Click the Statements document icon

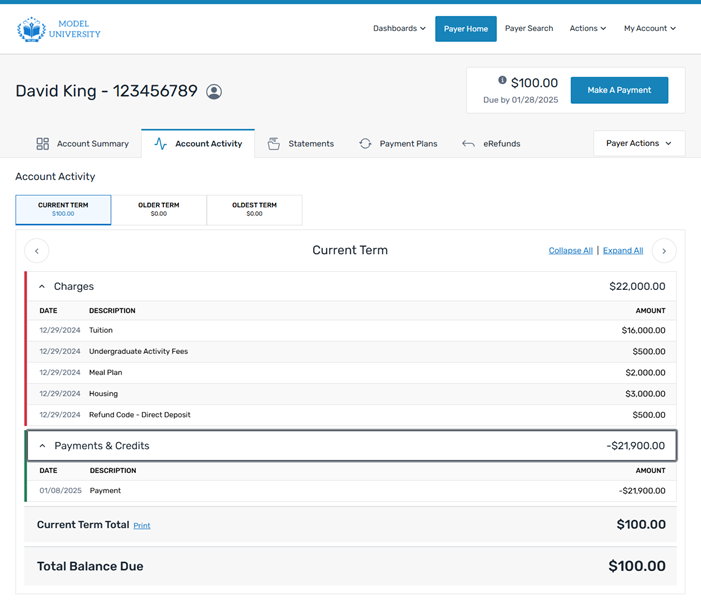274,144
